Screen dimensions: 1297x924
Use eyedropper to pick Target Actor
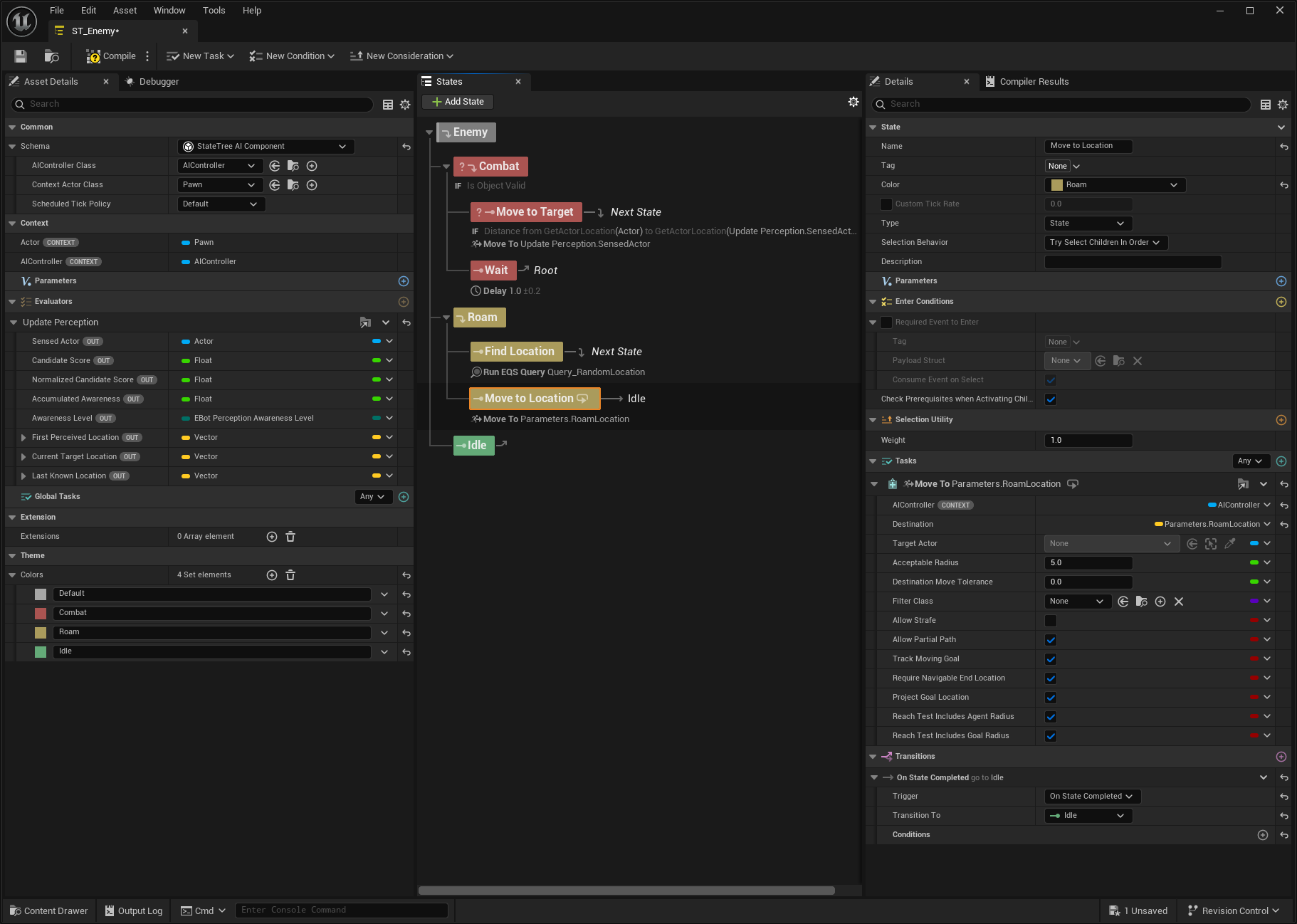1229,544
